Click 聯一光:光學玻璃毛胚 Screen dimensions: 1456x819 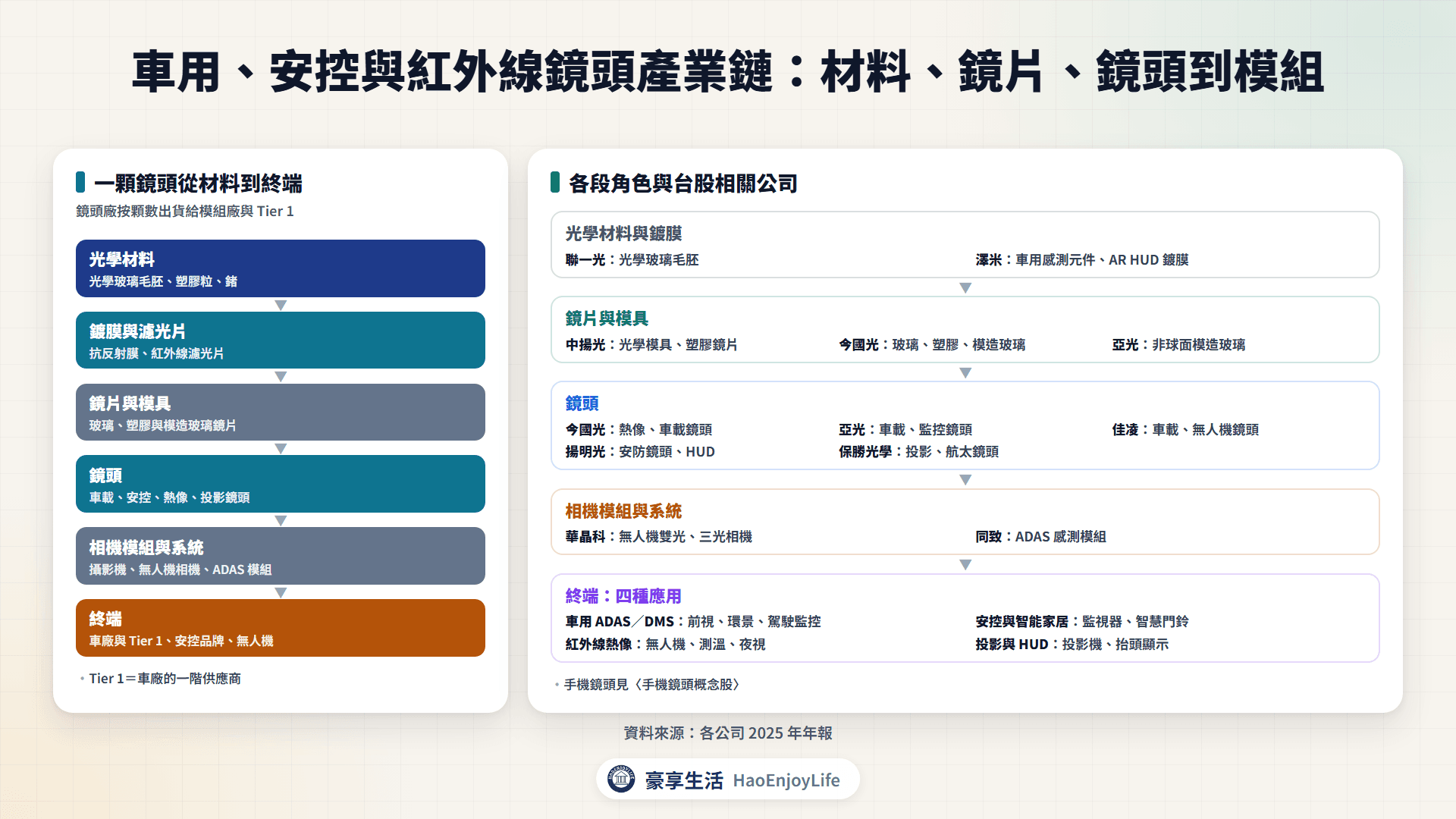point(632,260)
